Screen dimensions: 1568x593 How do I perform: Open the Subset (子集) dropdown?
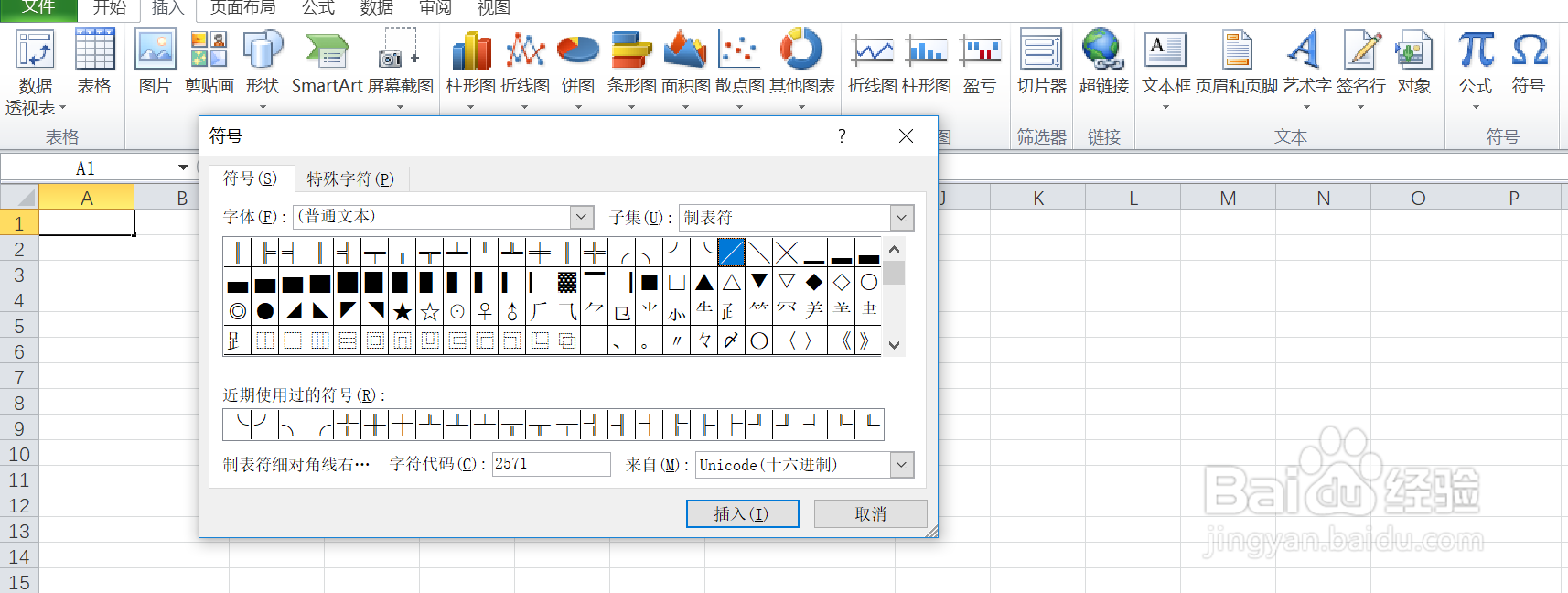[x=901, y=218]
